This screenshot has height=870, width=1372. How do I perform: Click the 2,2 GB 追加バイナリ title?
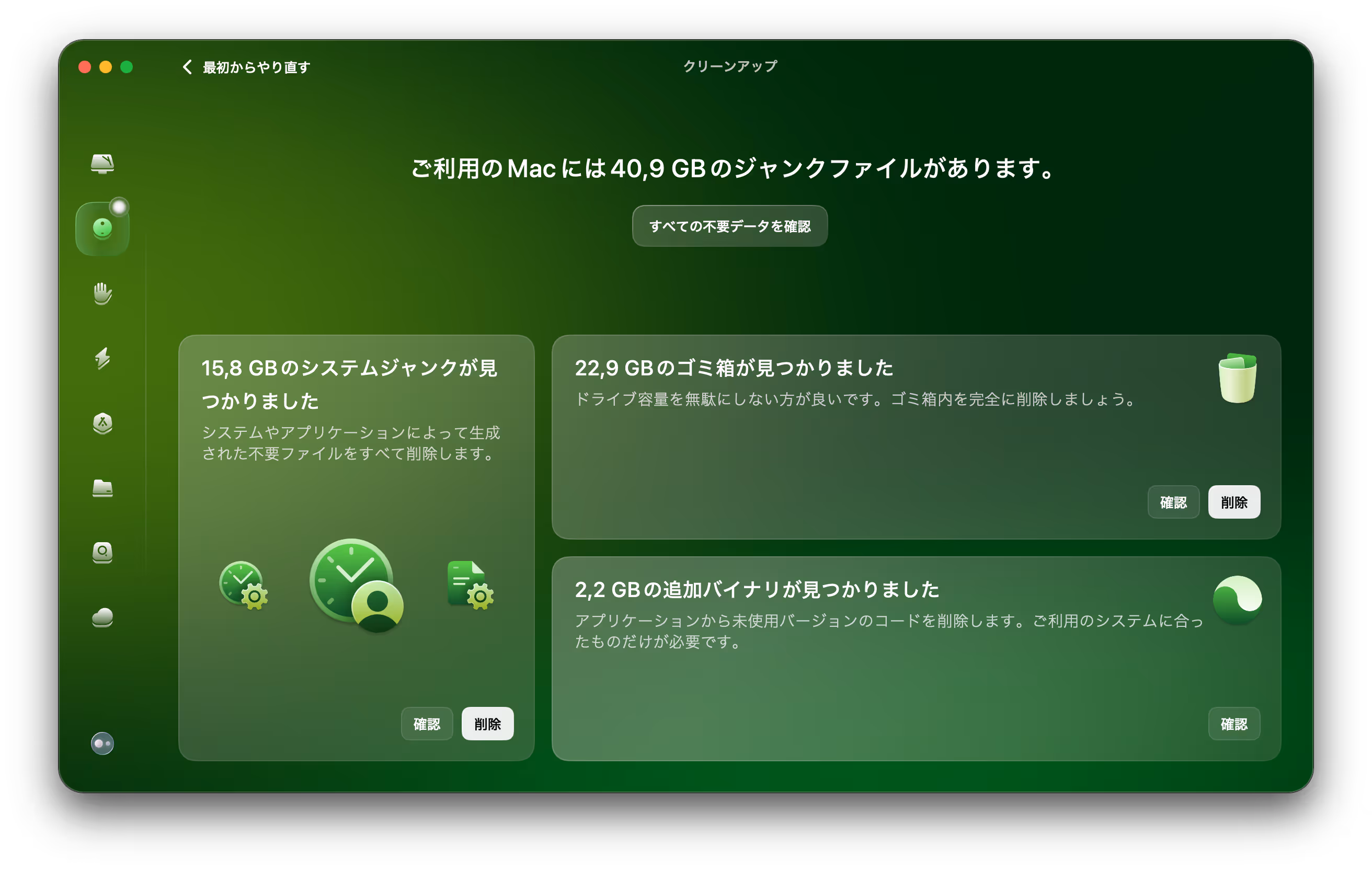point(757,590)
